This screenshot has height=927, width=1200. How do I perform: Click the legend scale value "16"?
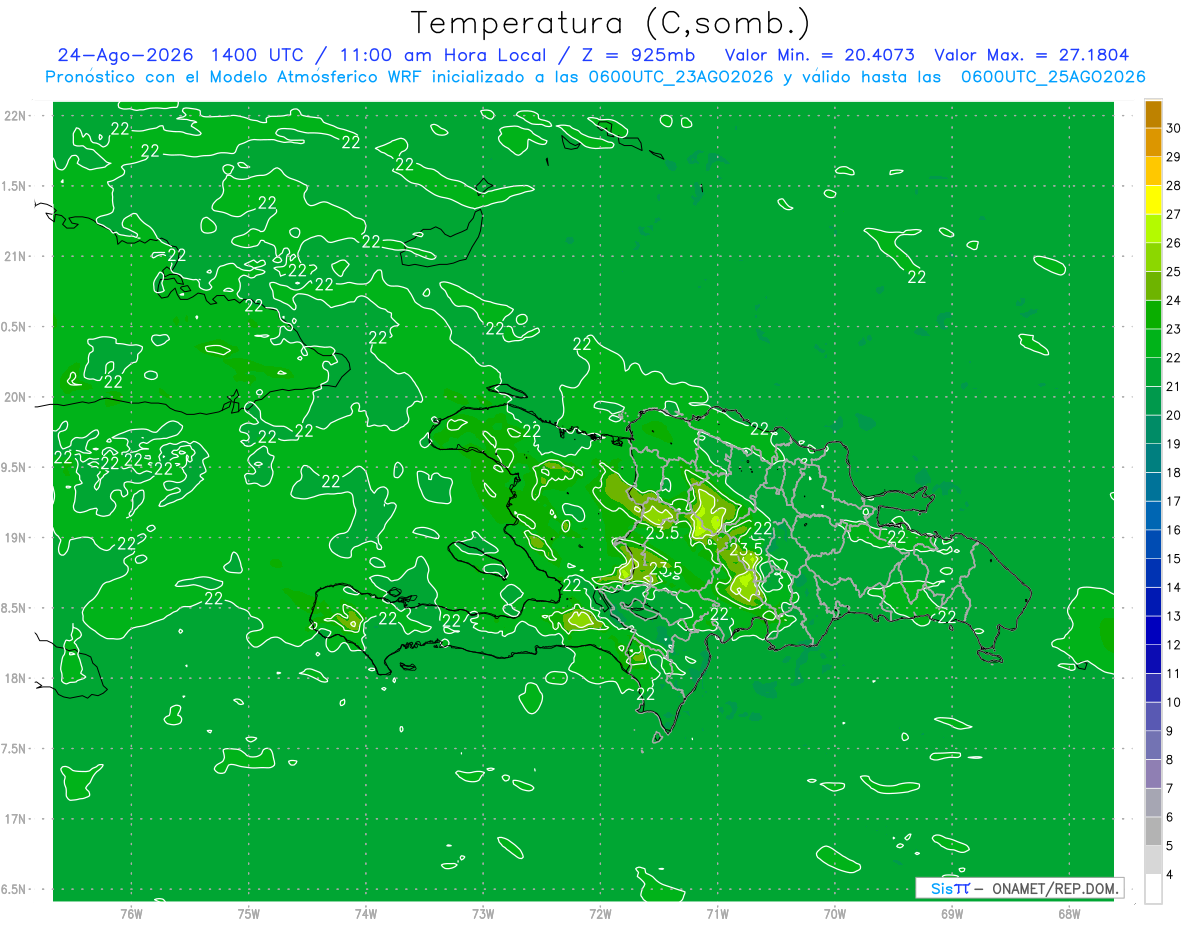pos(1174,530)
